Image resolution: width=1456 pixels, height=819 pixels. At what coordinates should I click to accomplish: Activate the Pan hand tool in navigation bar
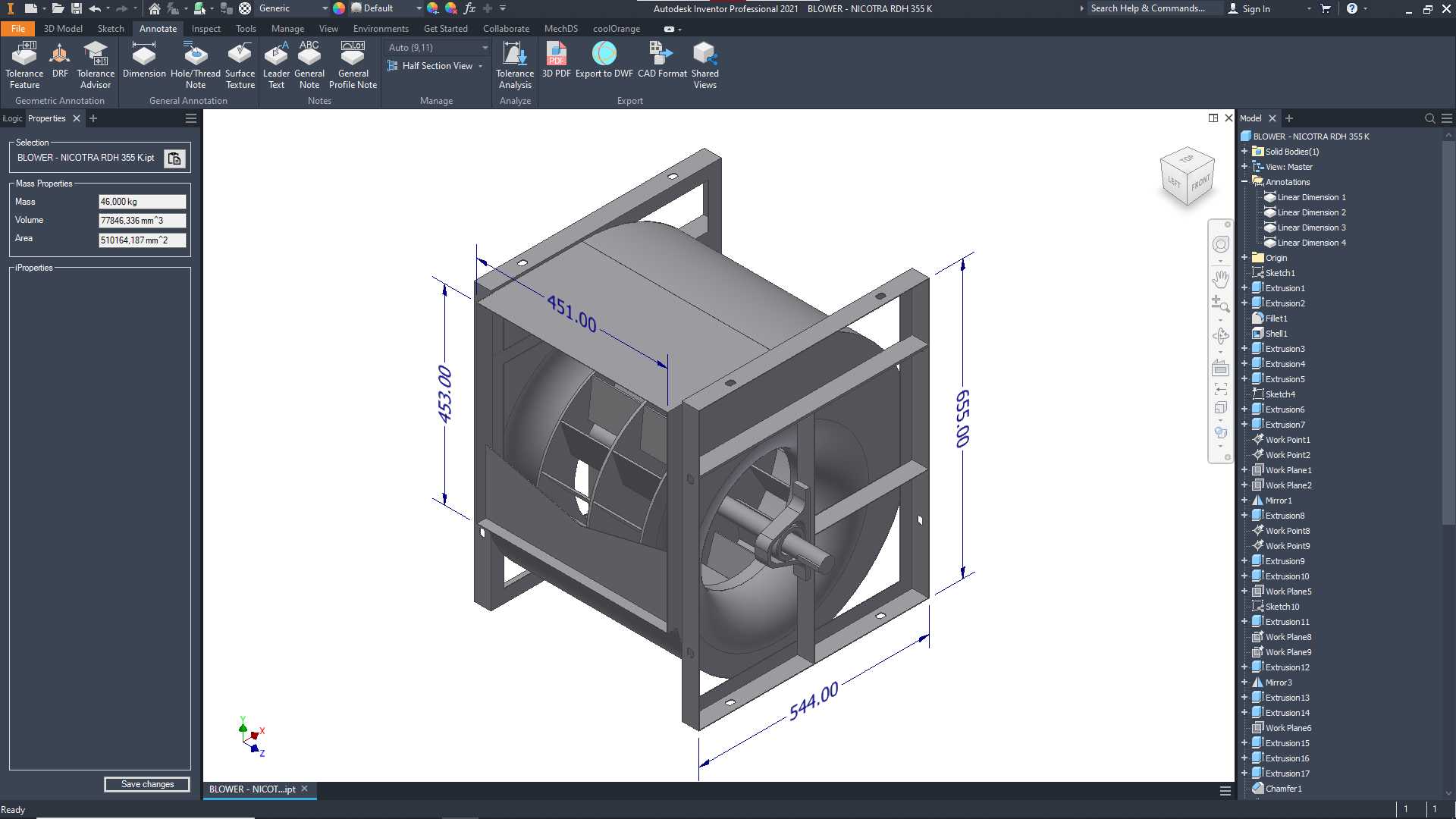1220,278
